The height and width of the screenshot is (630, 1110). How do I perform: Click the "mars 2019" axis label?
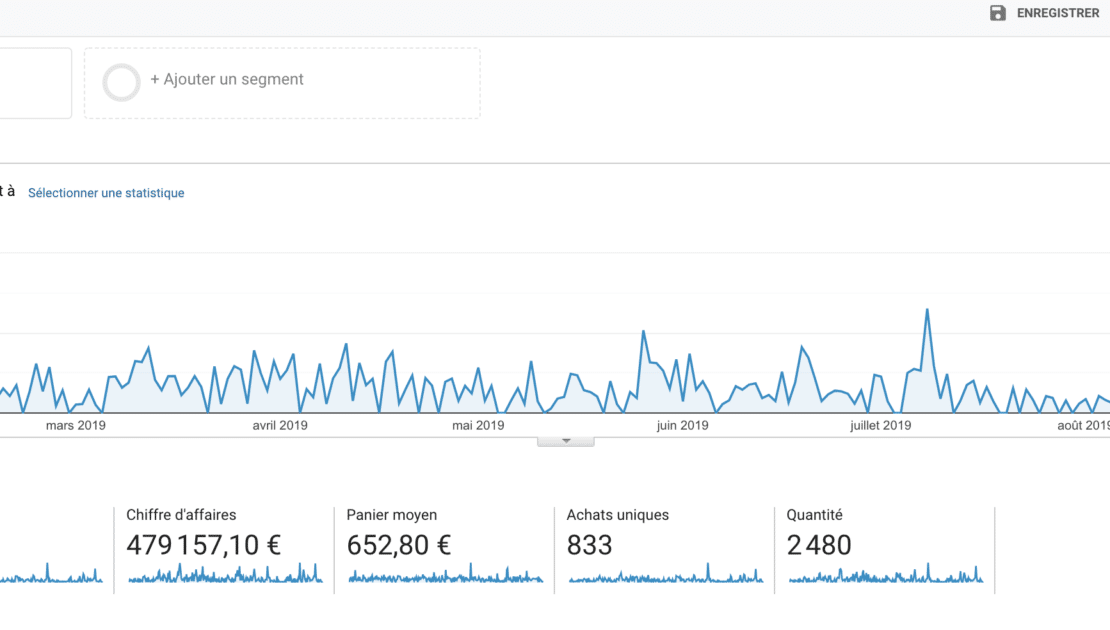tap(76, 426)
